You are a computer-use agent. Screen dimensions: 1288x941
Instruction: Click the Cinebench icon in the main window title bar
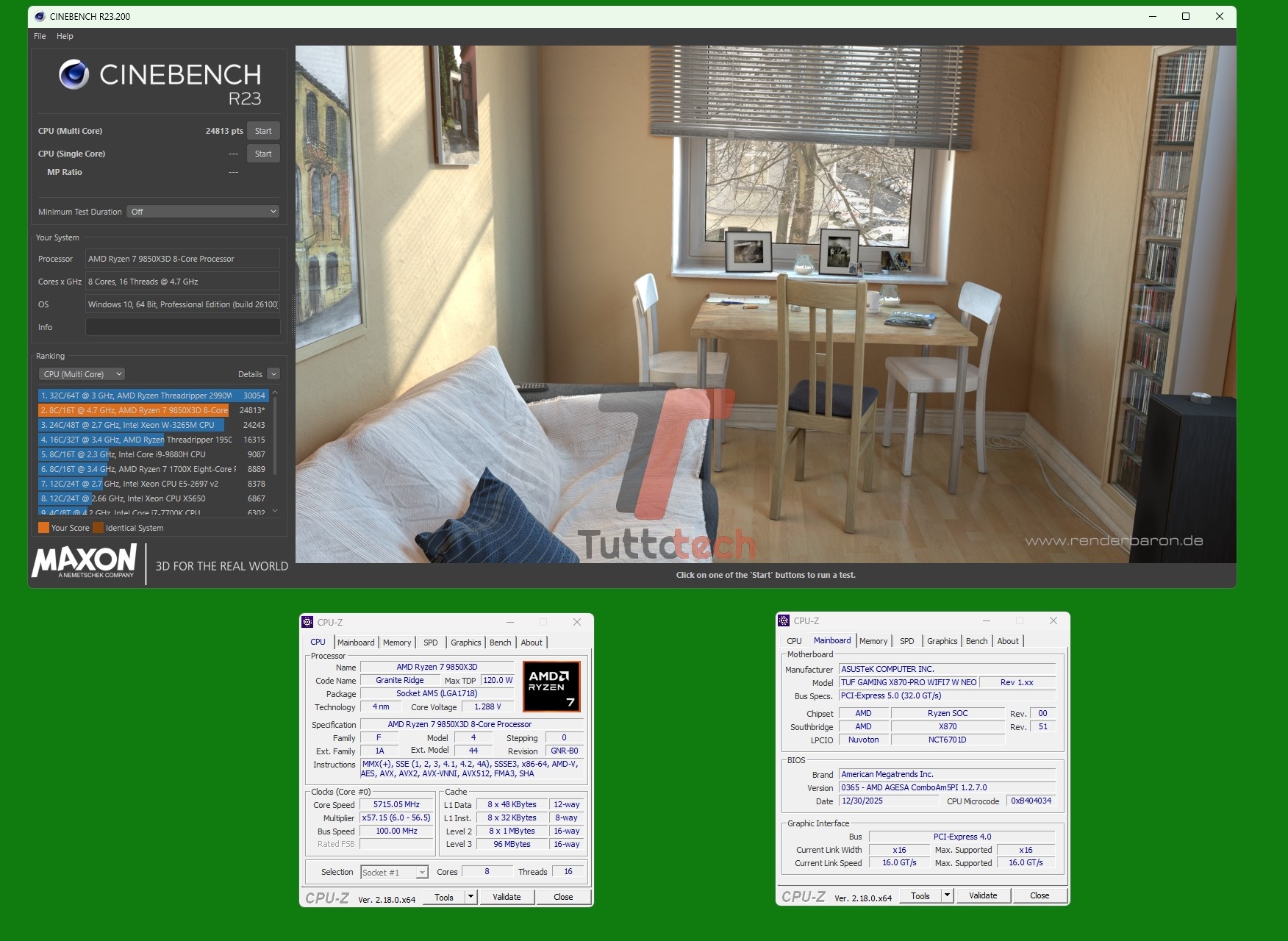coord(40,15)
